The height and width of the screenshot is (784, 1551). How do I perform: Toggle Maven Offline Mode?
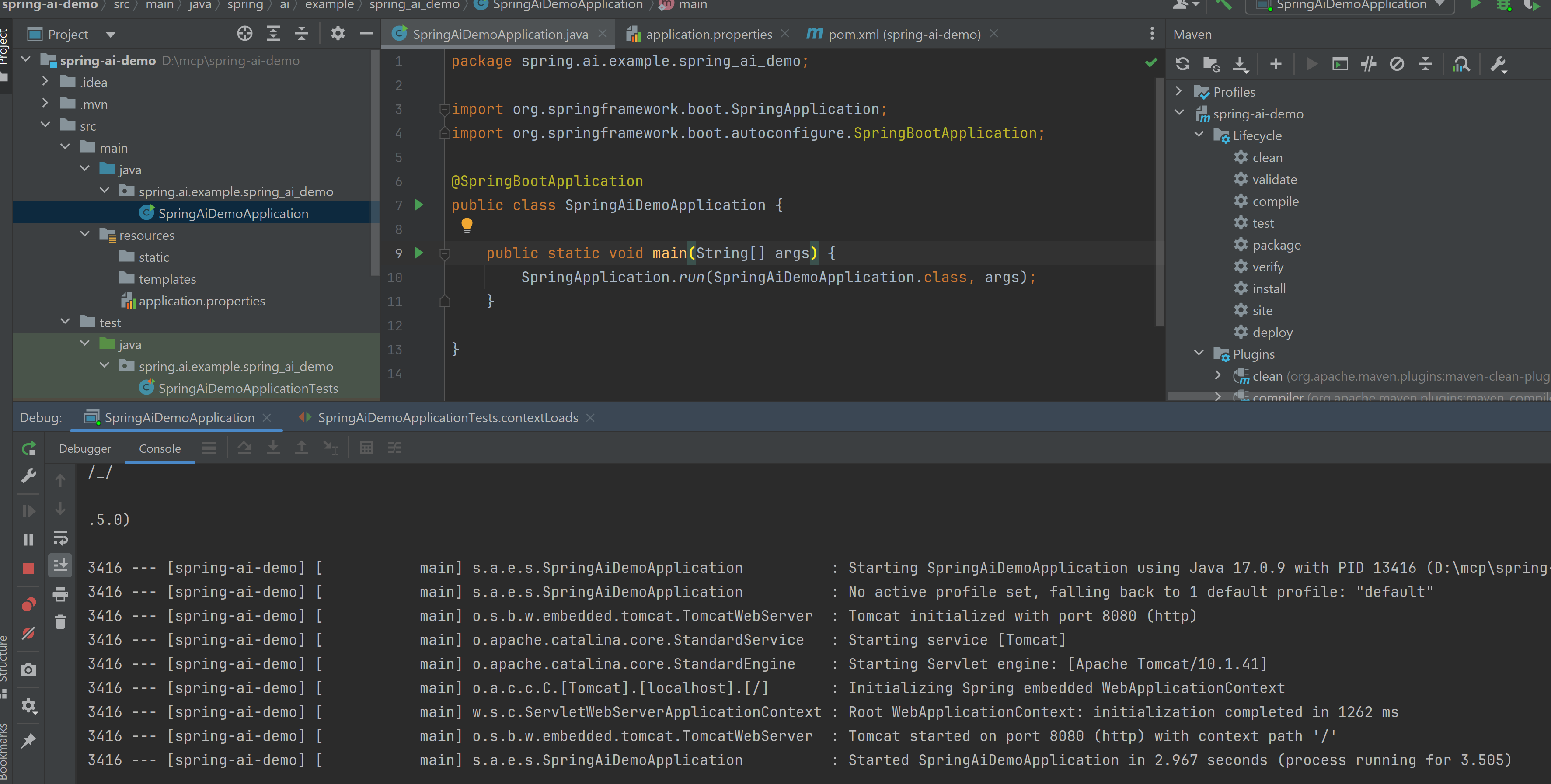click(x=1368, y=64)
